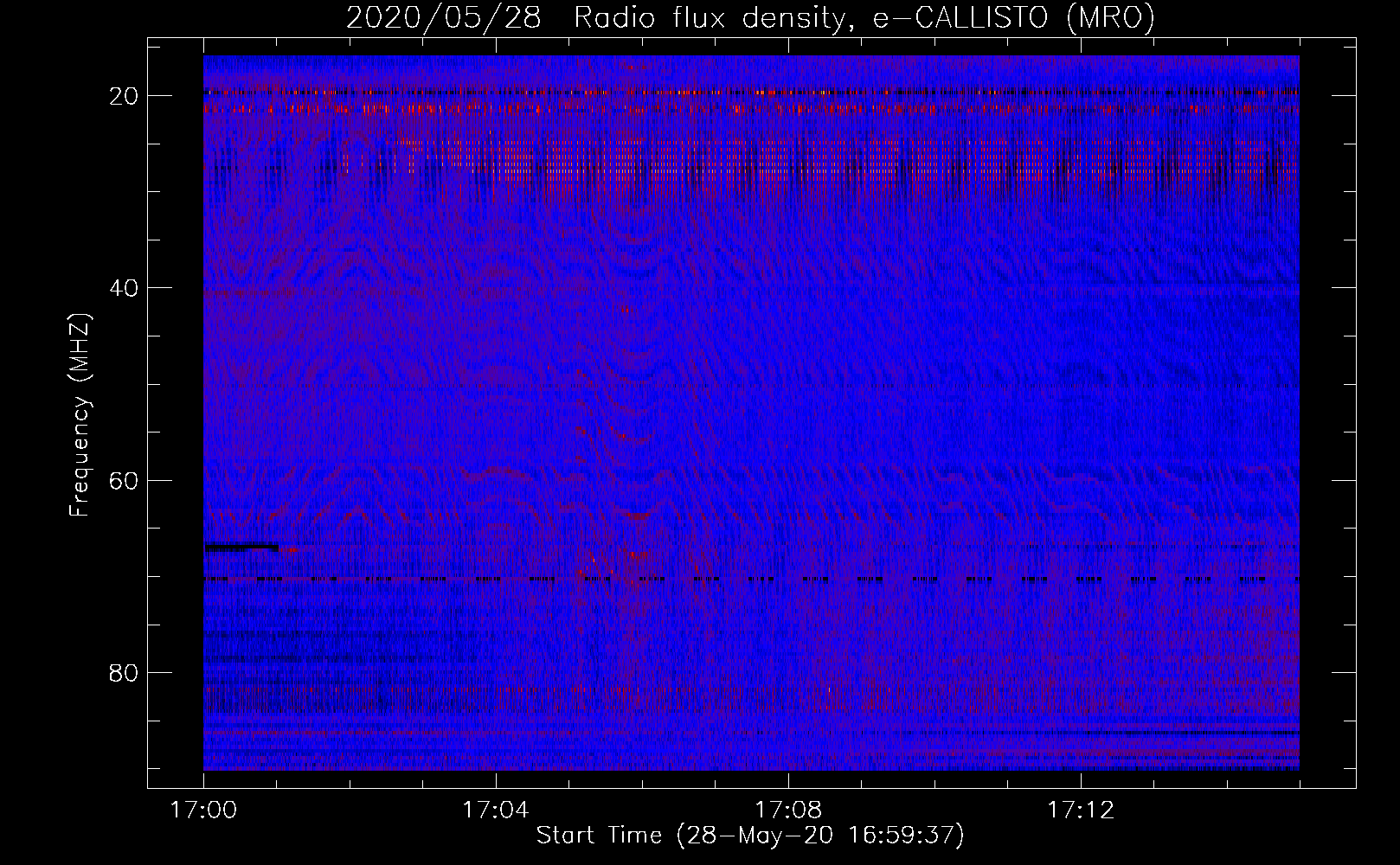Click the red-dotted interference line at 20 MHz
Screen dimensions: 1400x865
click(x=751, y=92)
